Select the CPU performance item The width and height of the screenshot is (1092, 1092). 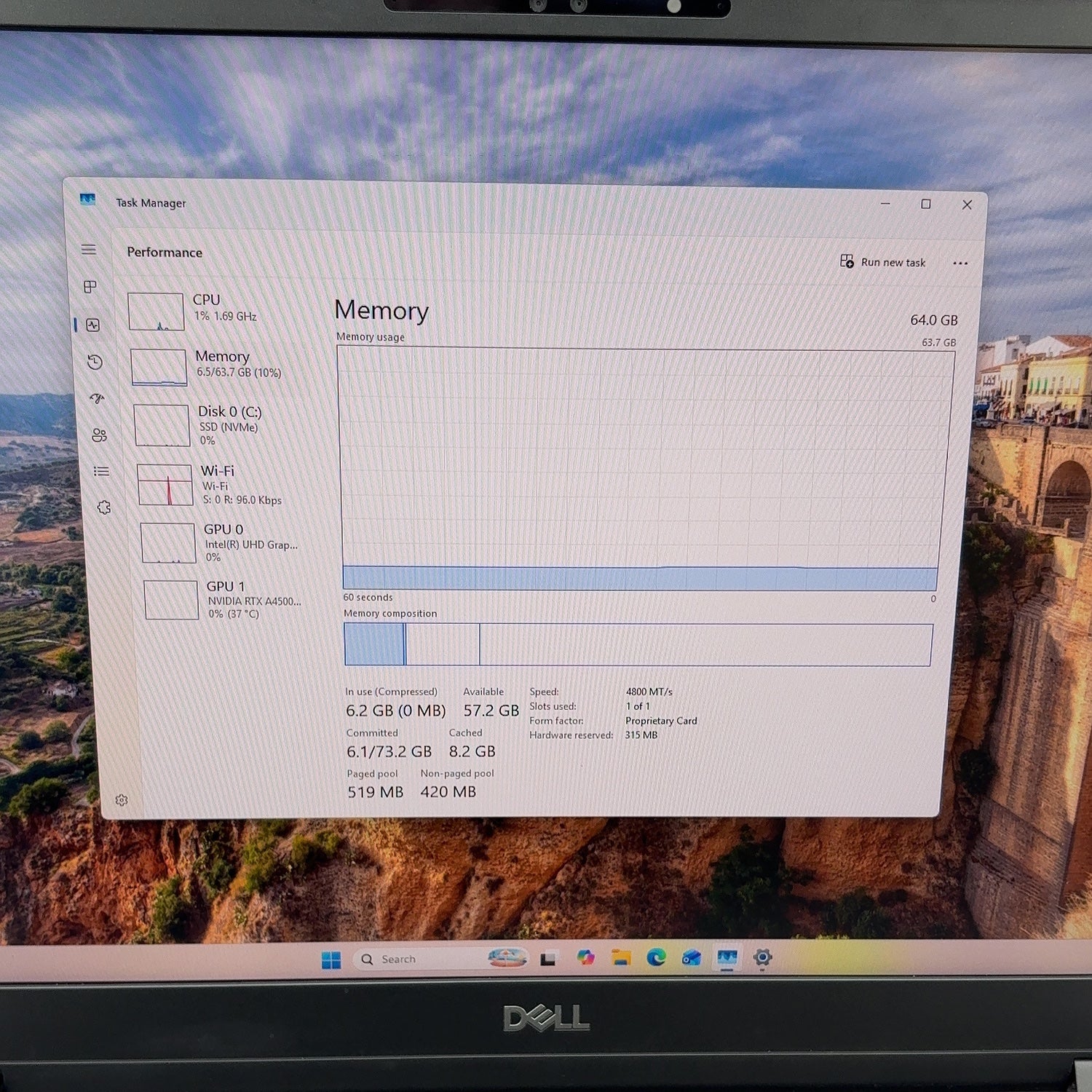point(218,310)
